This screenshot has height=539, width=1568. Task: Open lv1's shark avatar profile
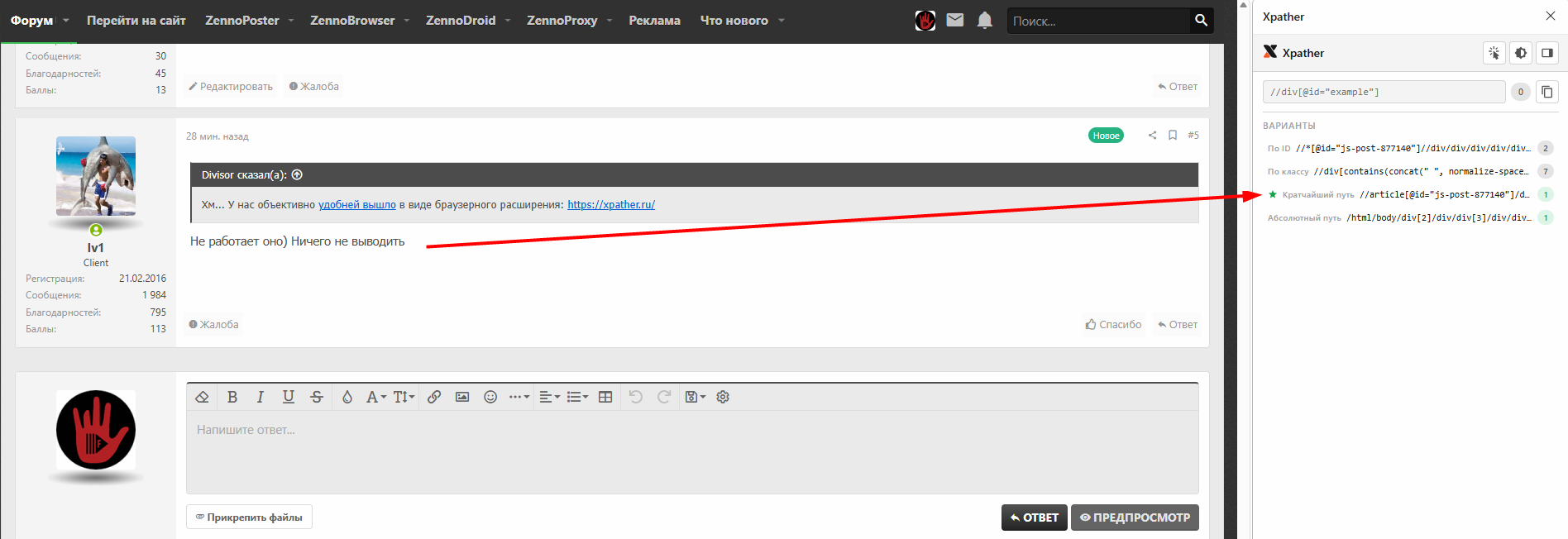96,176
